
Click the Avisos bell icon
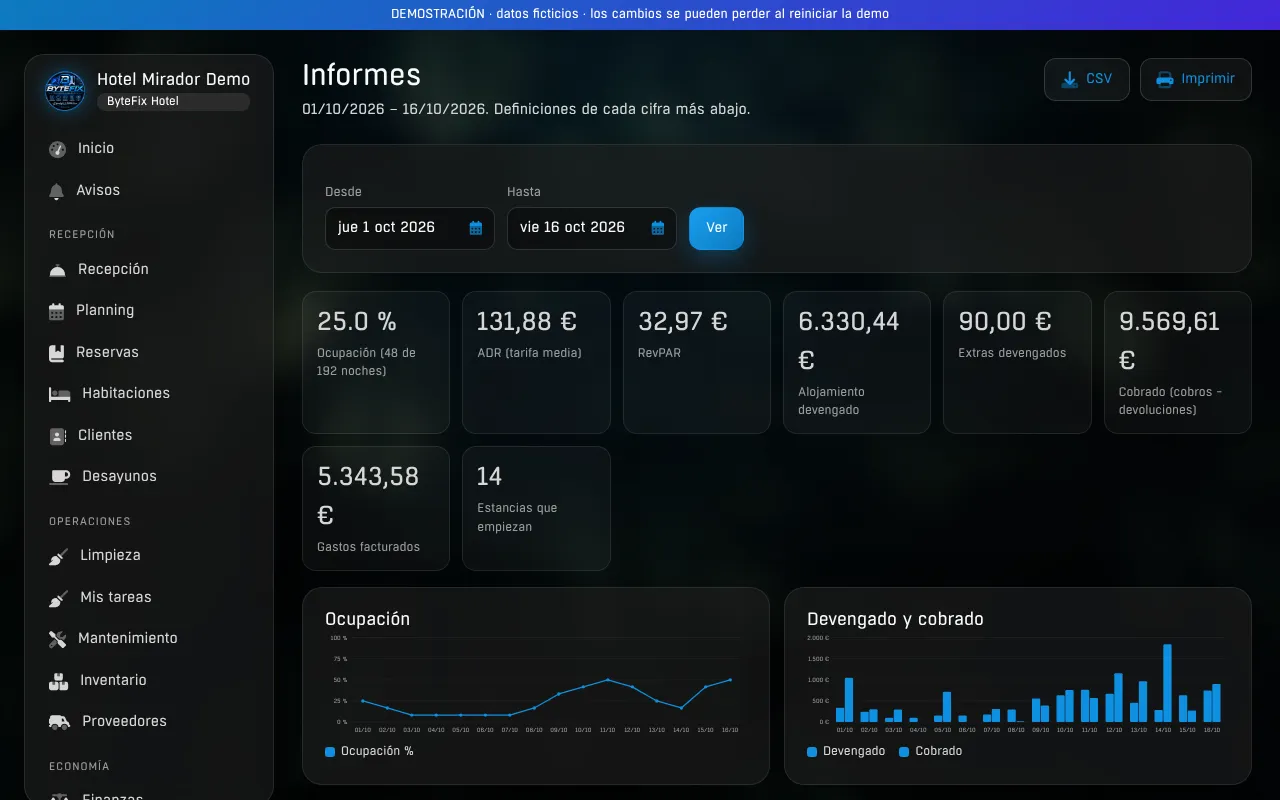[x=57, y=191]
